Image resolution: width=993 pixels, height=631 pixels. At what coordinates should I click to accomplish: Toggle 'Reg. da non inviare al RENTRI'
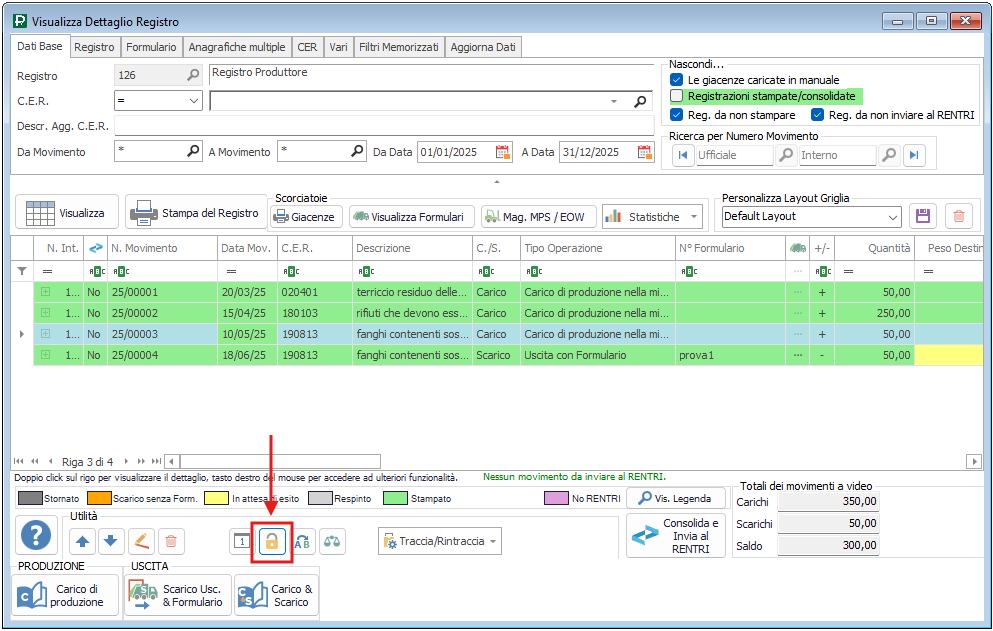[x=818, y=115]
